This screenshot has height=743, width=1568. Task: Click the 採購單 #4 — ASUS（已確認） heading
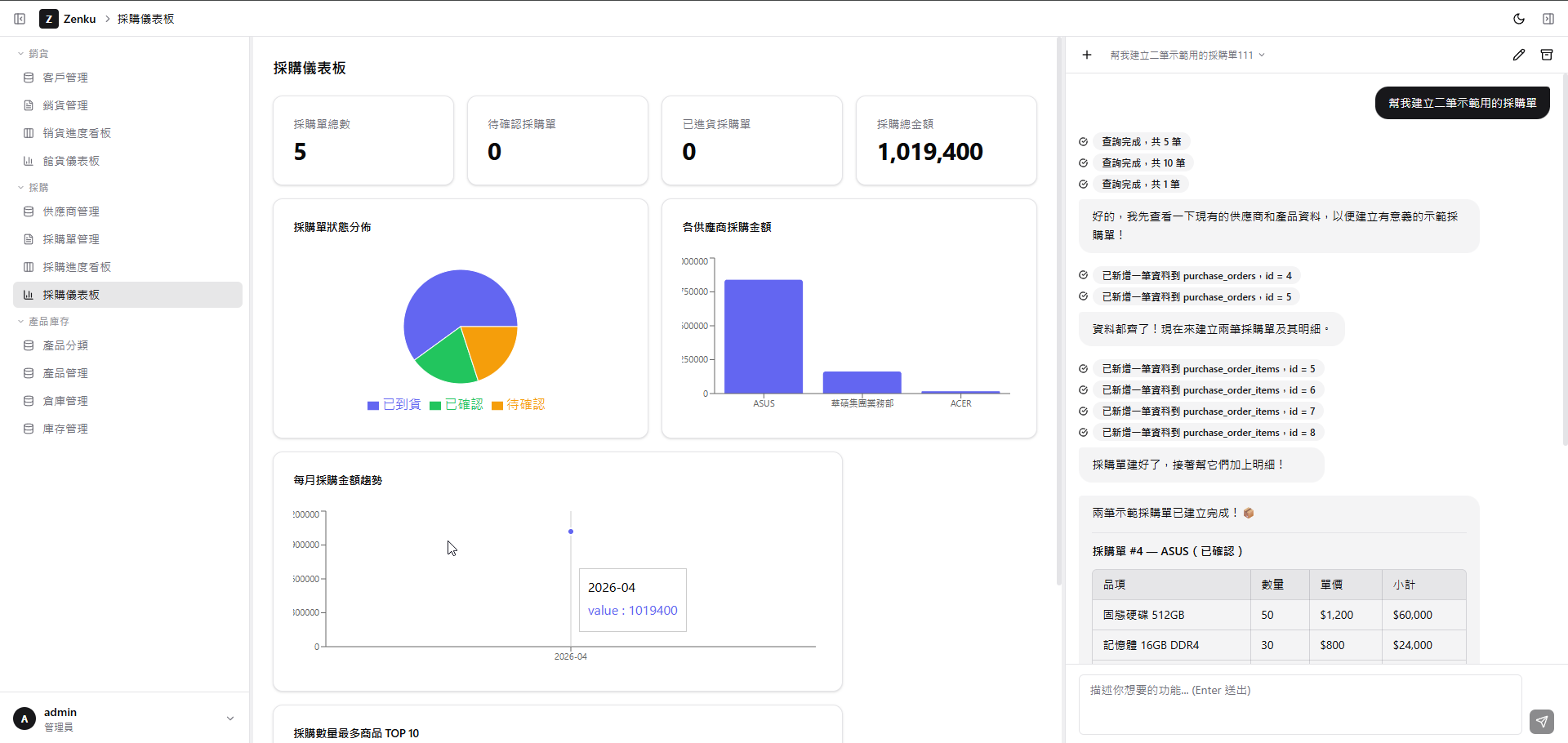[x=1168, y=551]
